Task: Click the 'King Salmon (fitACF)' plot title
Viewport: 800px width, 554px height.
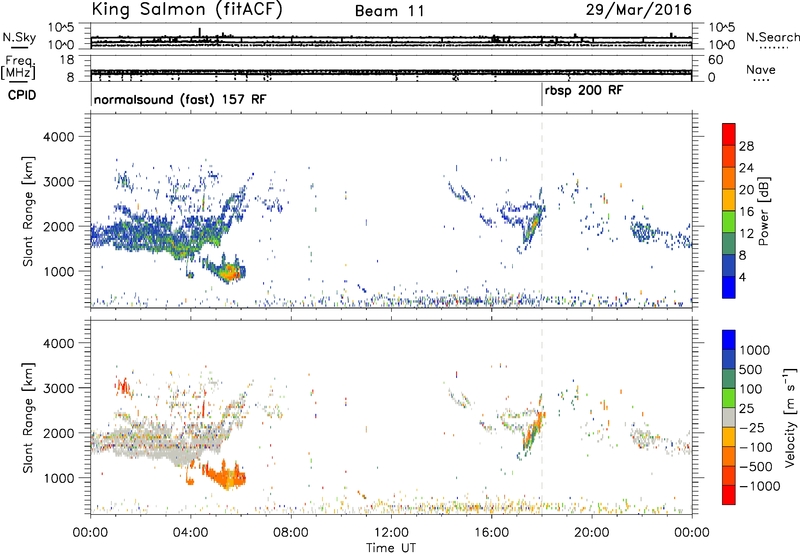Action: (186, 9)
